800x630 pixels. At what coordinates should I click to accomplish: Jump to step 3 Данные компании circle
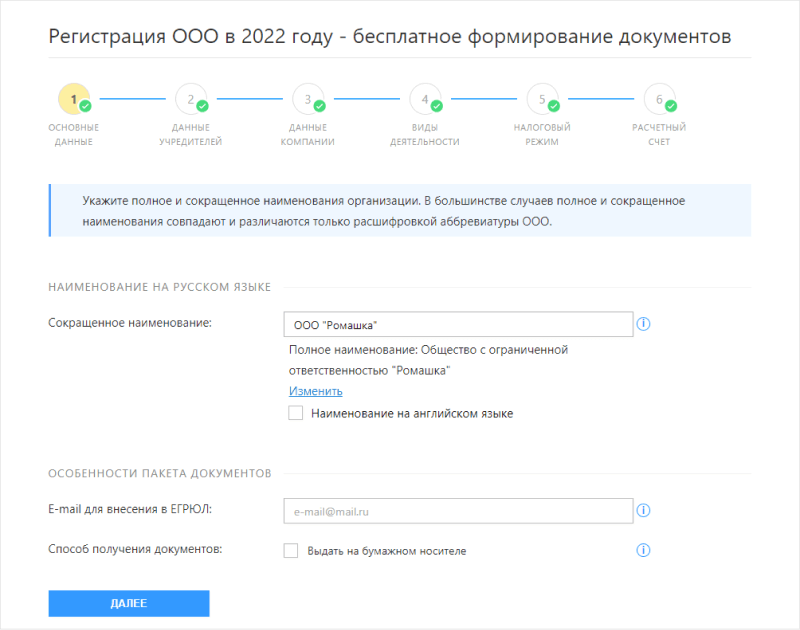pyautogui.click(x=308, y=99)
